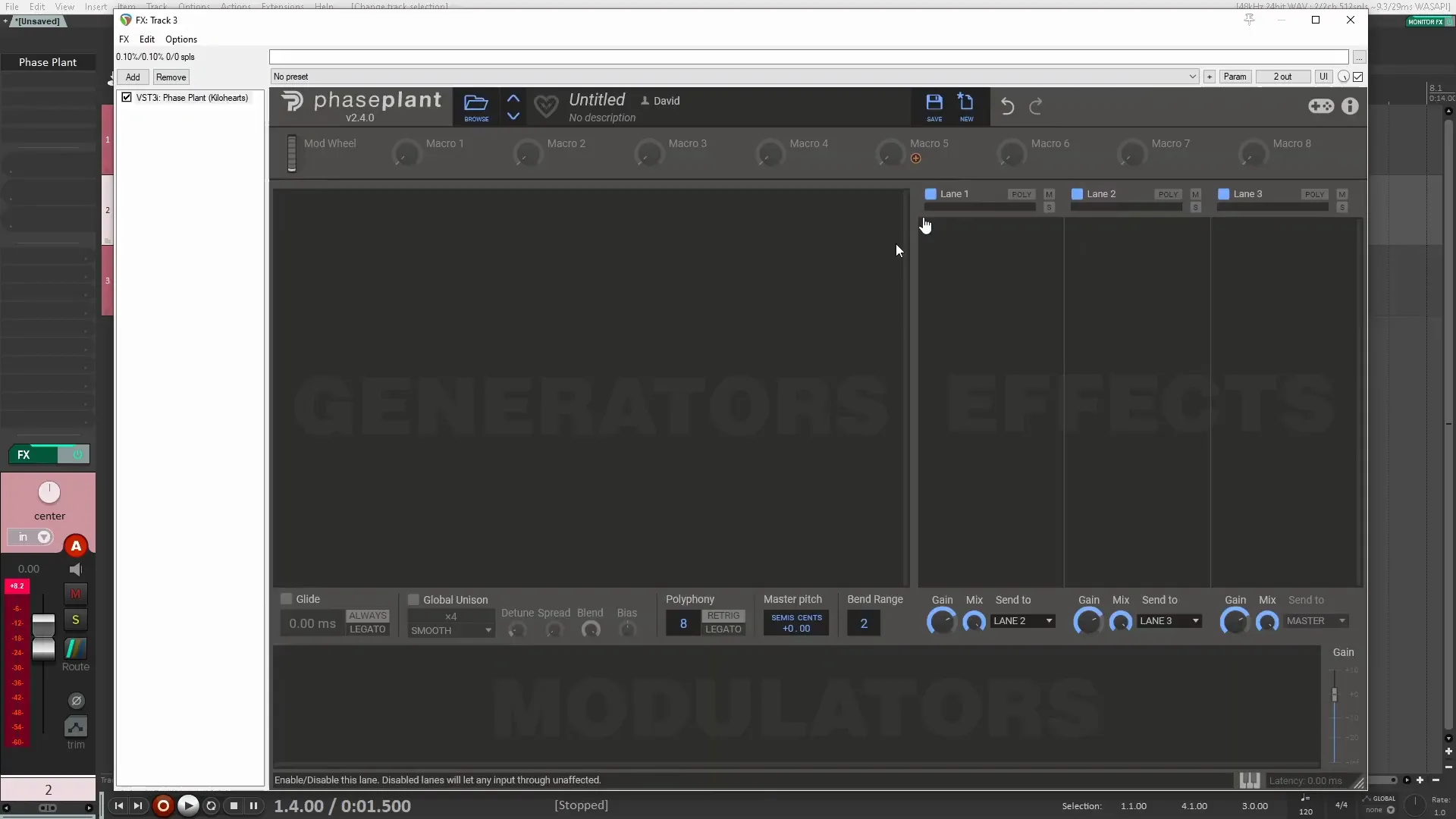Open the FX menu in FX window
The width and height of the screenshot is (1456, 819).
(x=124, y=39)
